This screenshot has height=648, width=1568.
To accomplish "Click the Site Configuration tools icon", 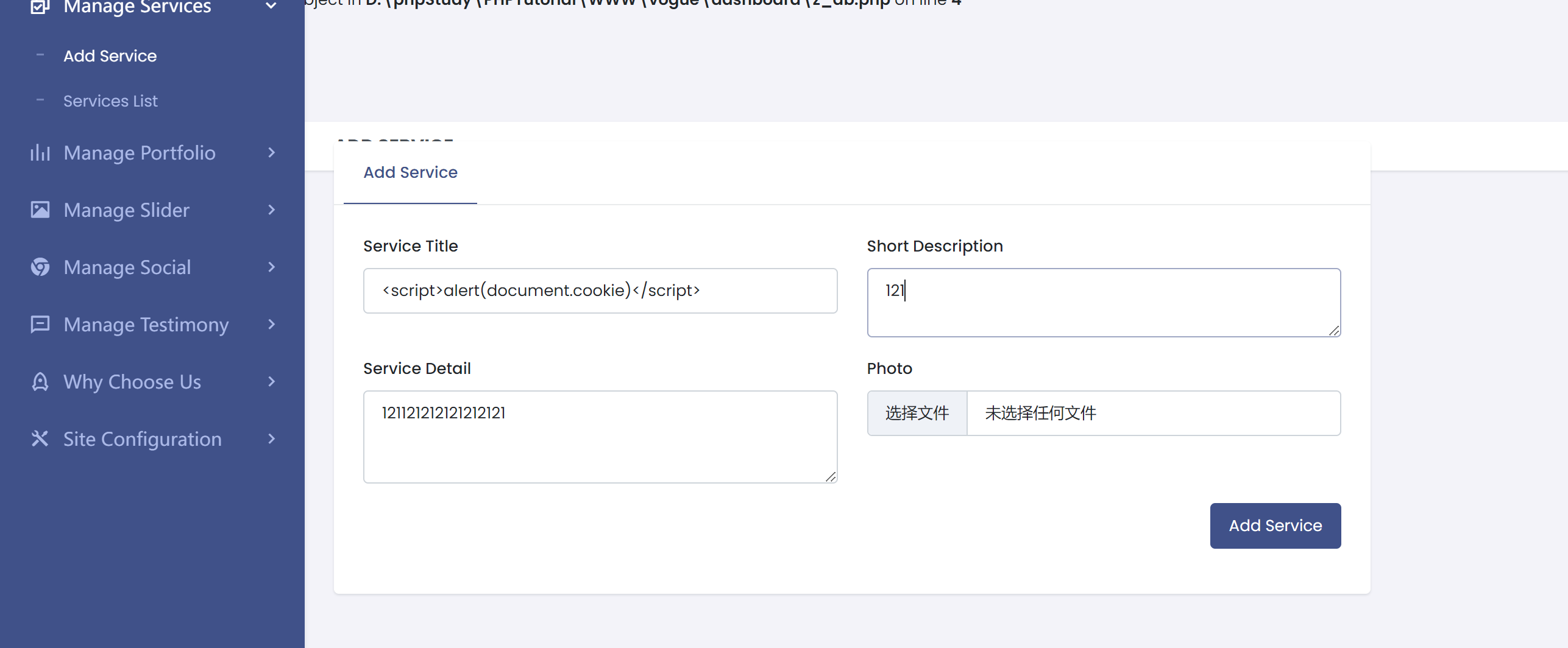I will tap(40, 438).
